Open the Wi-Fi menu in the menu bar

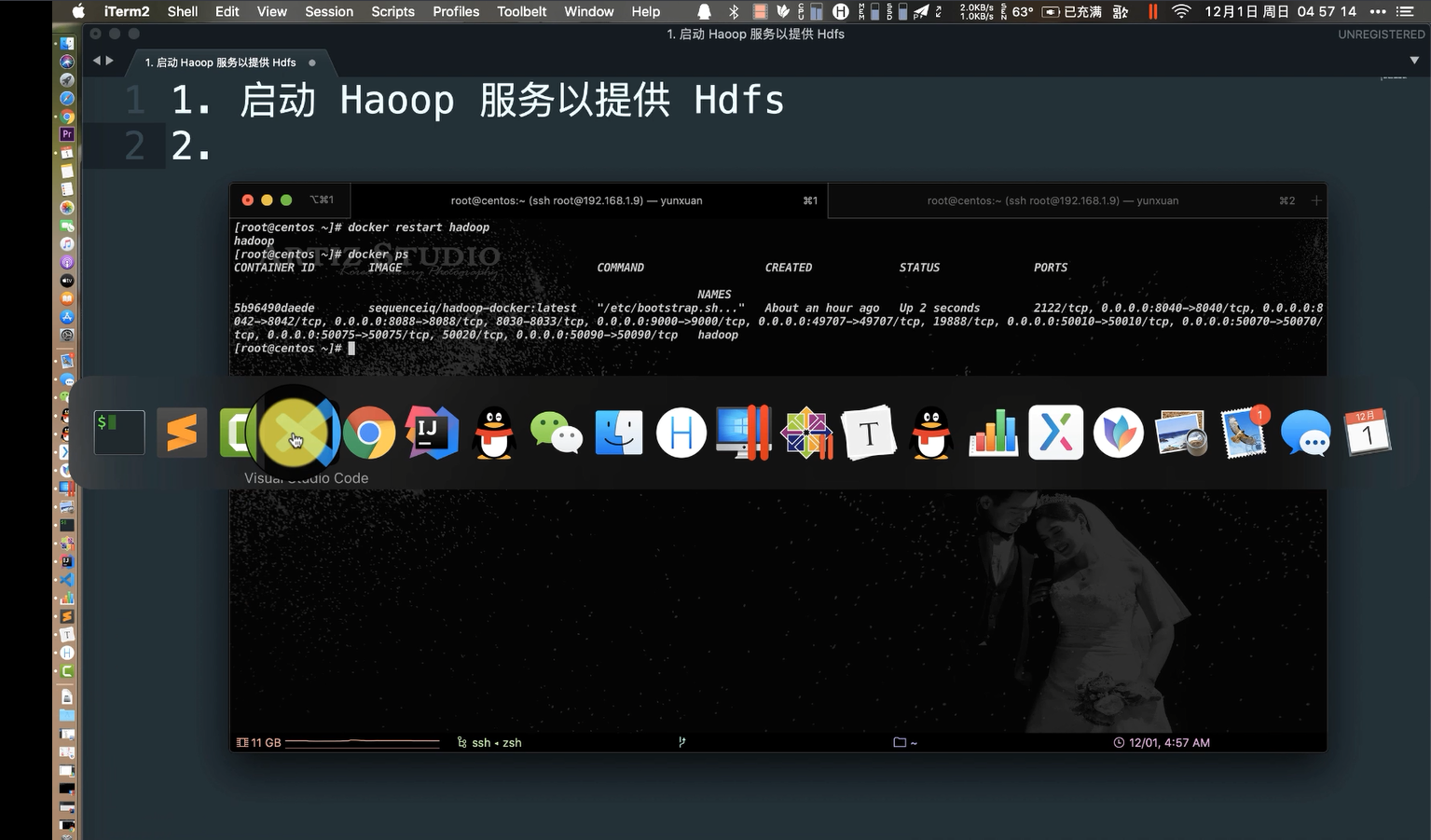[x=1181, y=11]
